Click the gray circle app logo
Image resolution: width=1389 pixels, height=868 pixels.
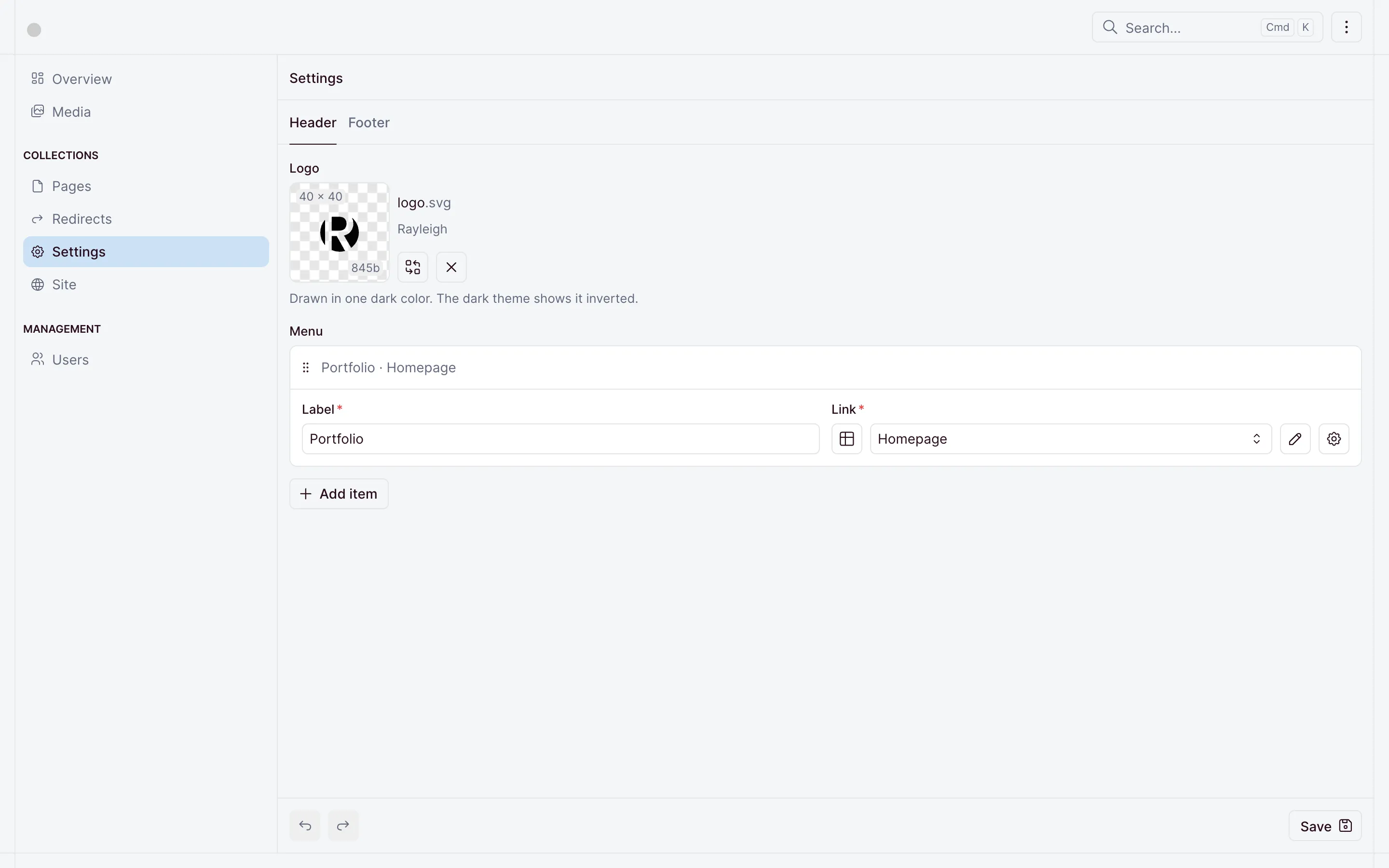[x=34, y=30]
